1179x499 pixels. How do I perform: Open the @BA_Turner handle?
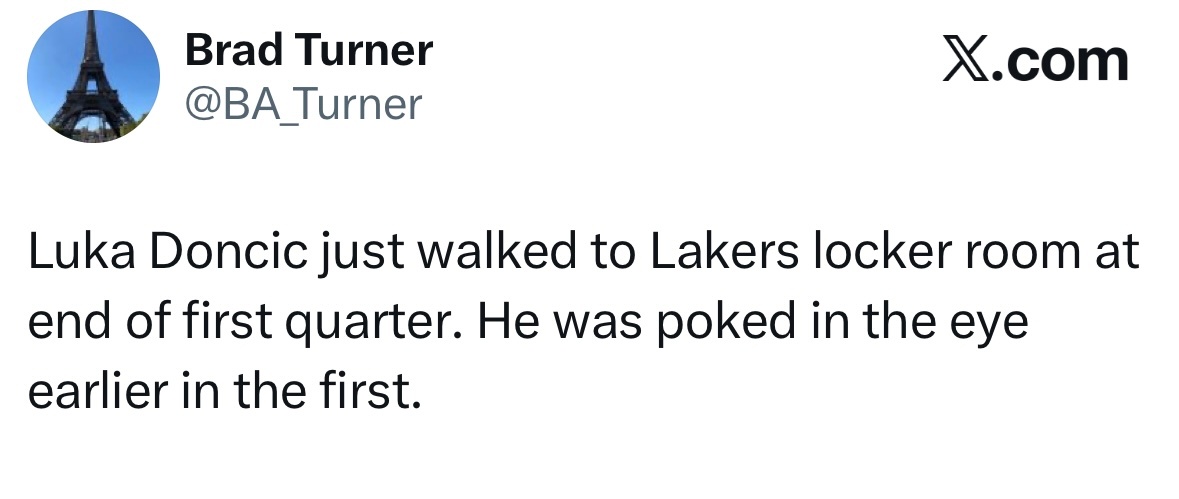[304, 103]
